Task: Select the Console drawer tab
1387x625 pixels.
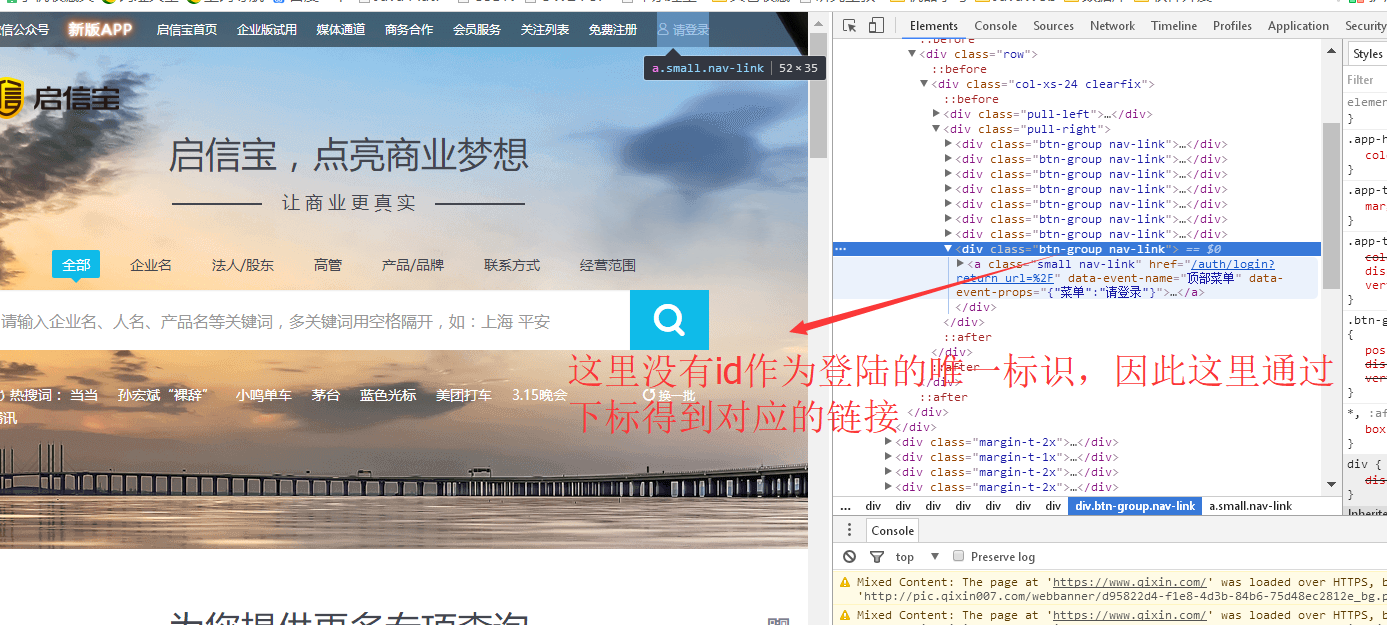Action: point(893,530)
